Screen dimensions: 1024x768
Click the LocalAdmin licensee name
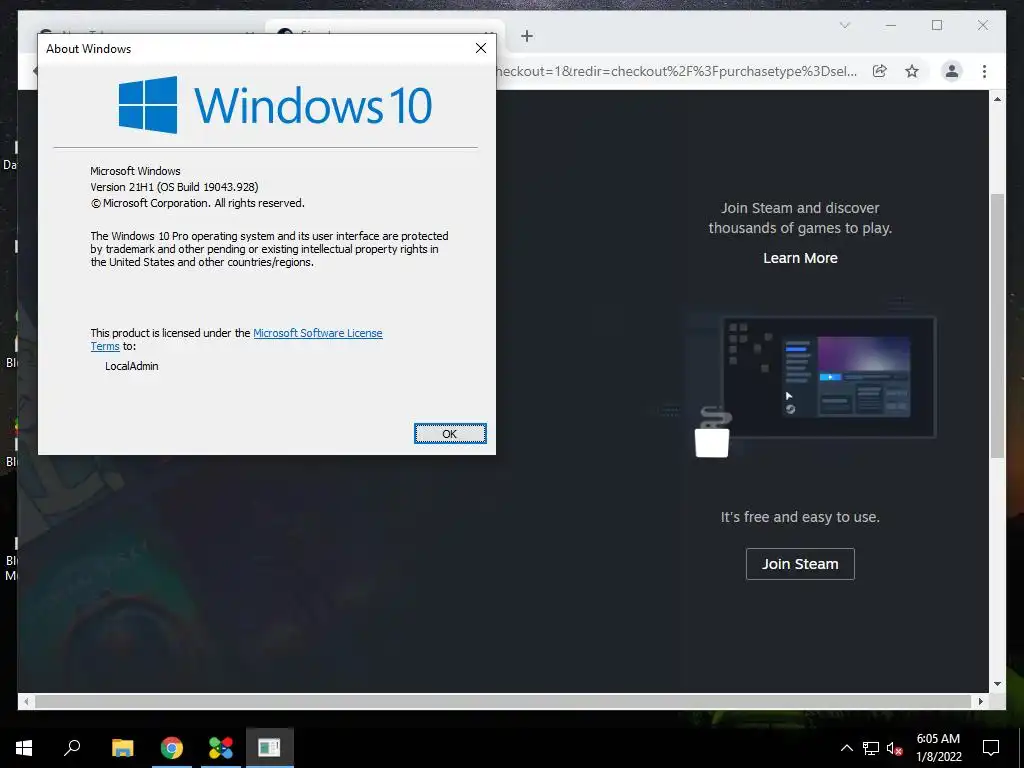point(132,366)
